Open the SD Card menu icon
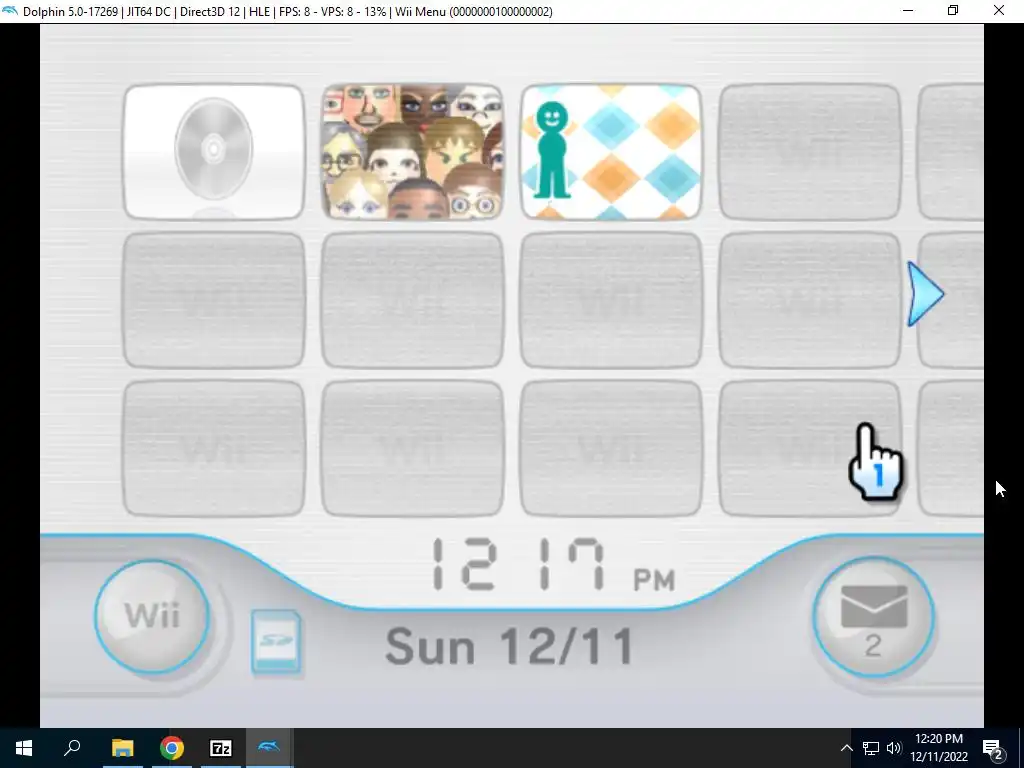The width and height of the screenshot is (1024, 768). point(276,642)
